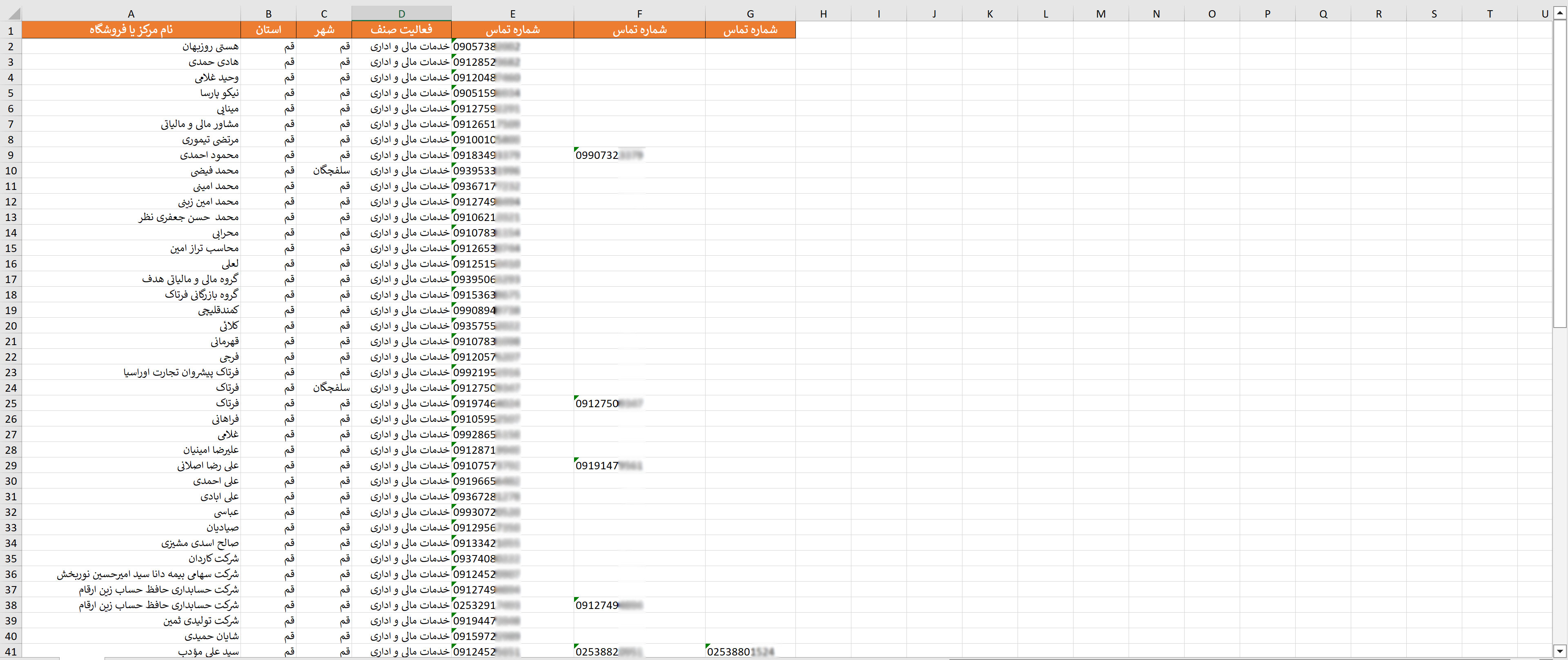
Task: Click header cell 'استان'
Action: (x=268, y=30)
